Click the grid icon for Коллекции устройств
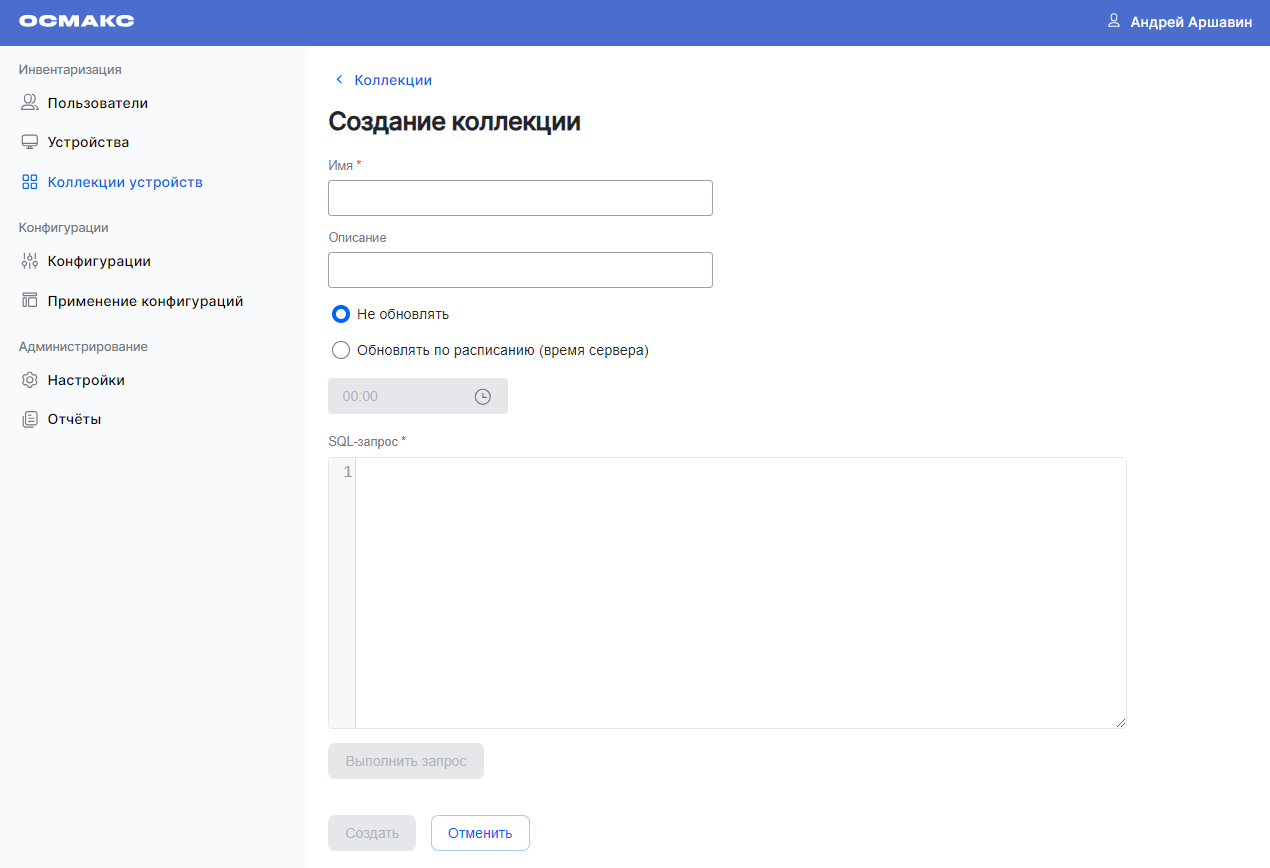 pos(29,182)
